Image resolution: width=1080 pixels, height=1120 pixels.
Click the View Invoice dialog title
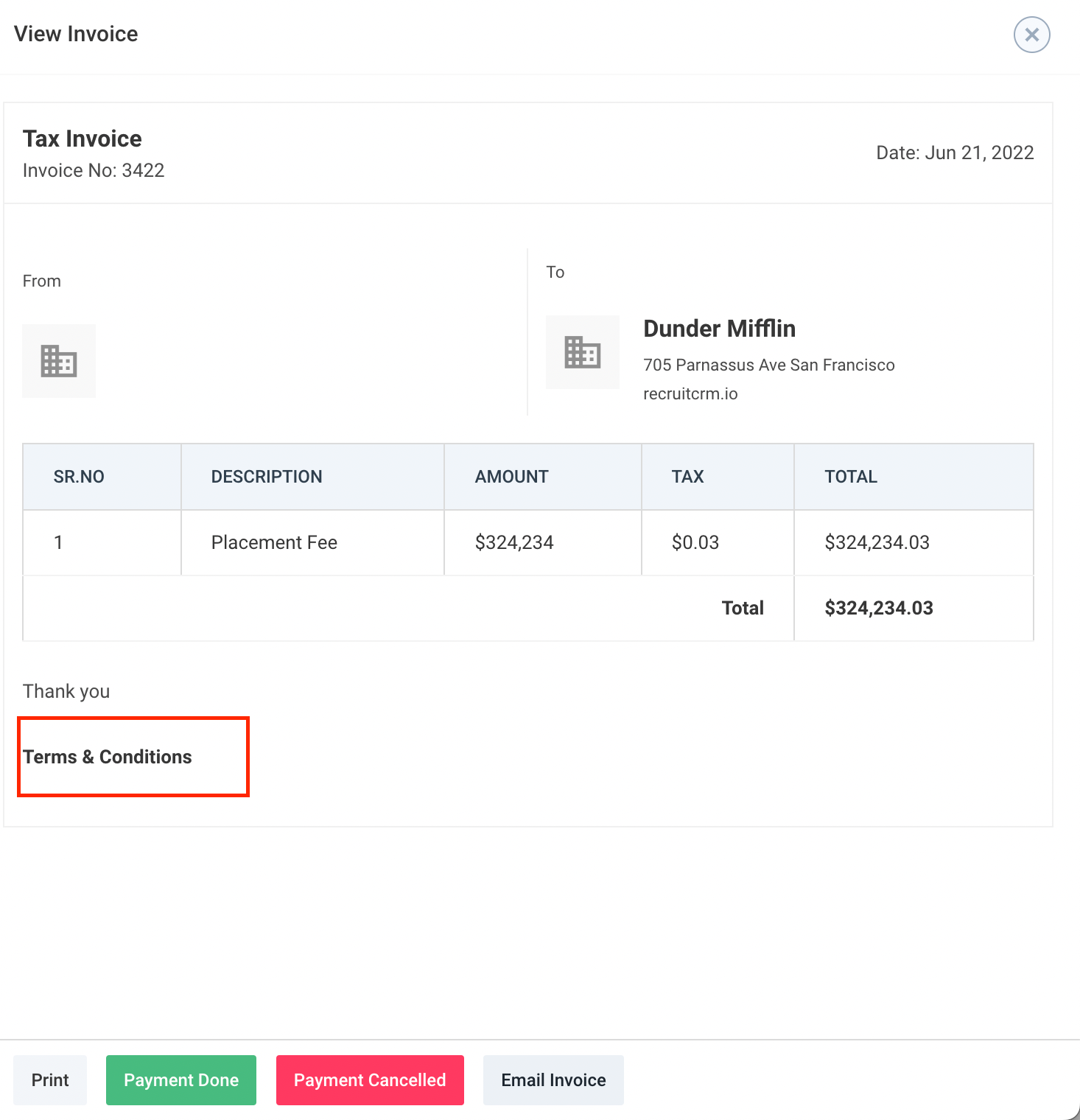tap(76, 34)
